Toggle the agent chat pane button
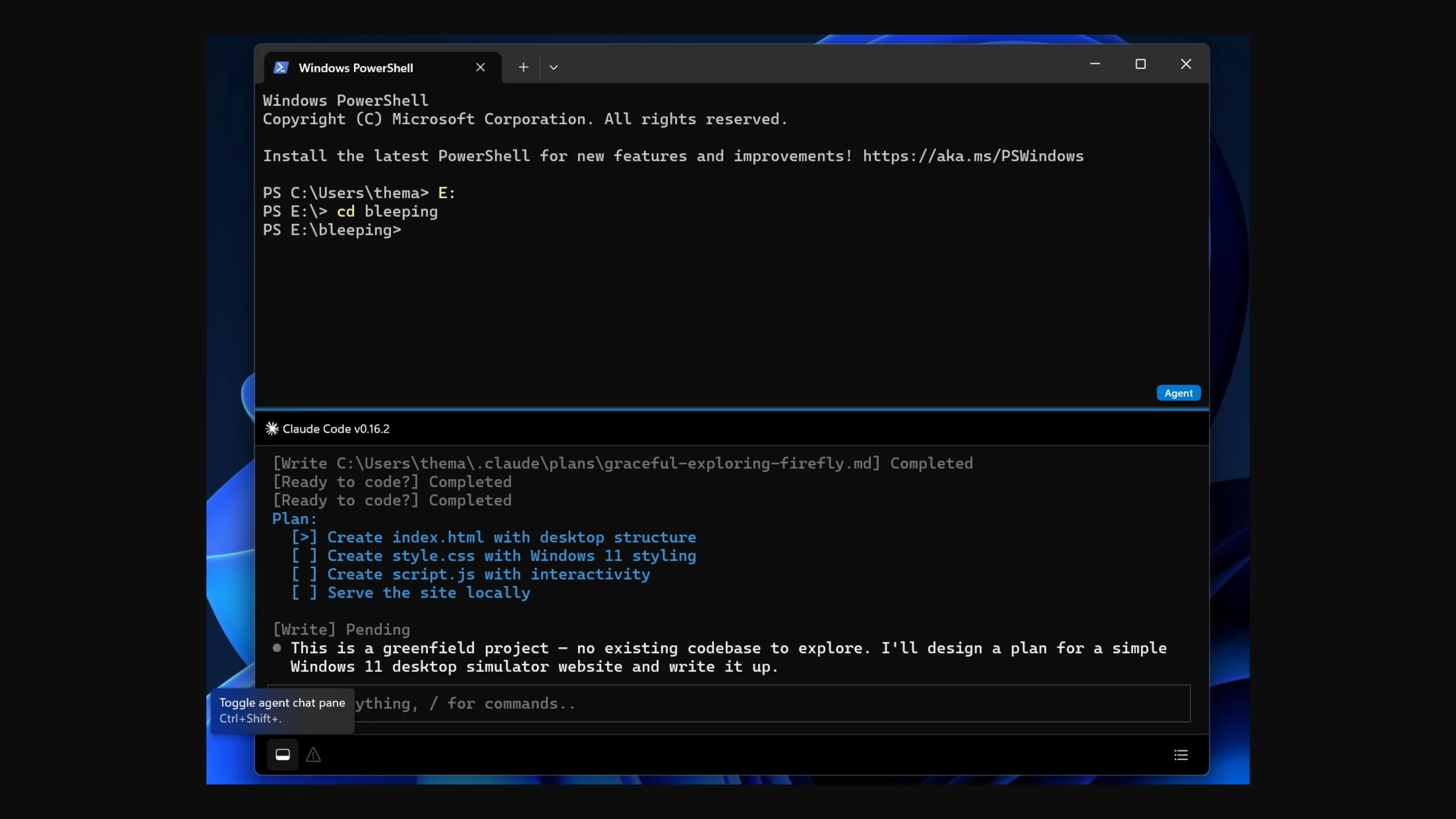Viewport: 1456px width, 819px height. click(x=283, y=755)
